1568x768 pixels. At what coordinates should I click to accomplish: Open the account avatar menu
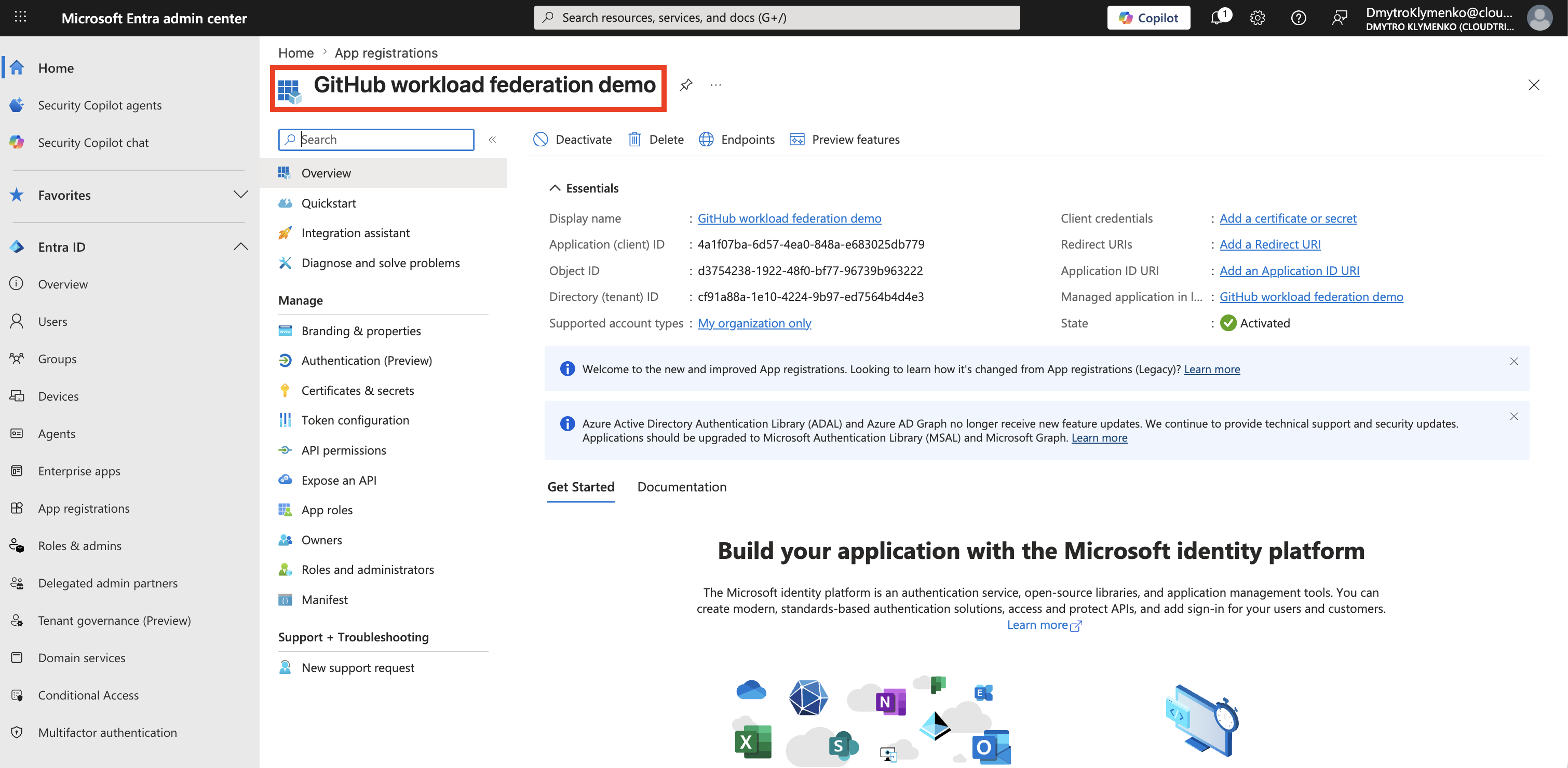pos(1539,18)
